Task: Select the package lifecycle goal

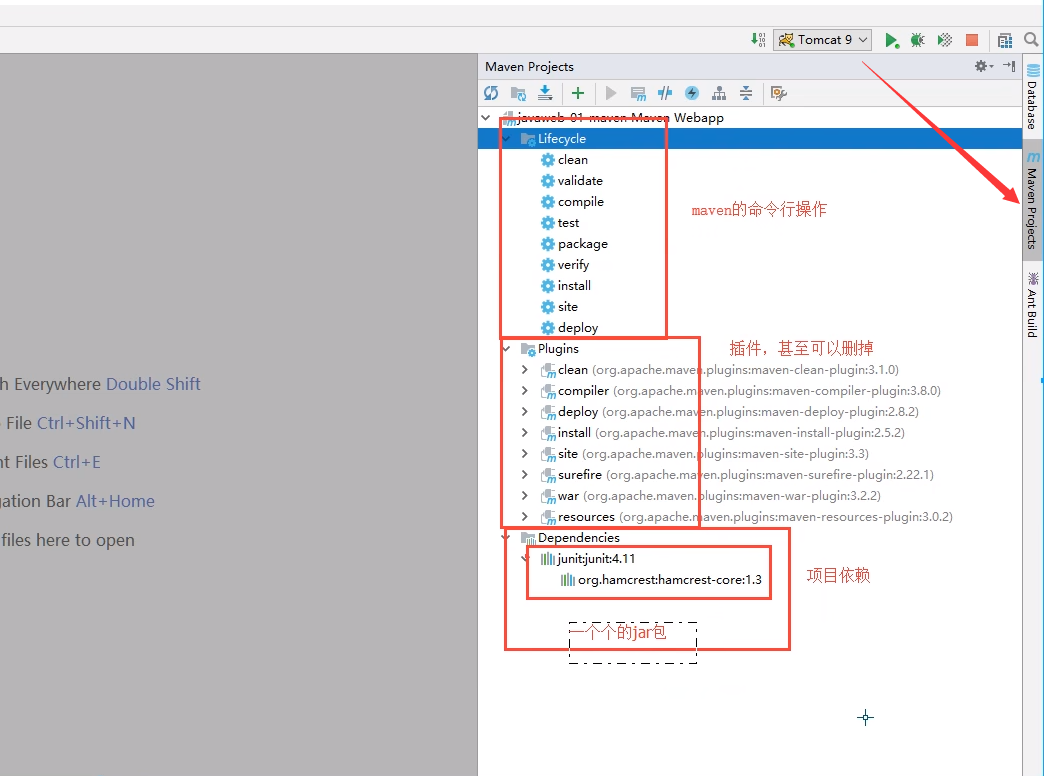Action: (x=582, y=244)
